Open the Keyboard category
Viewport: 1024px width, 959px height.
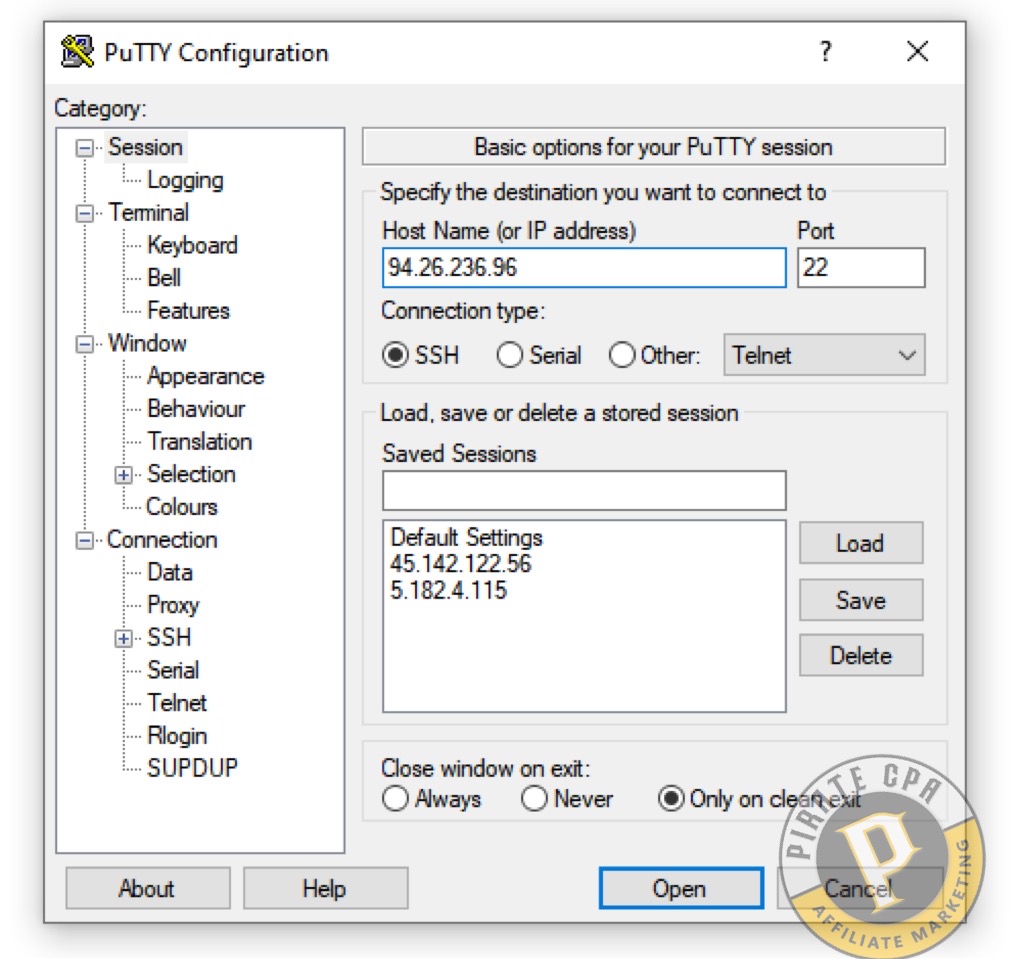193,246
